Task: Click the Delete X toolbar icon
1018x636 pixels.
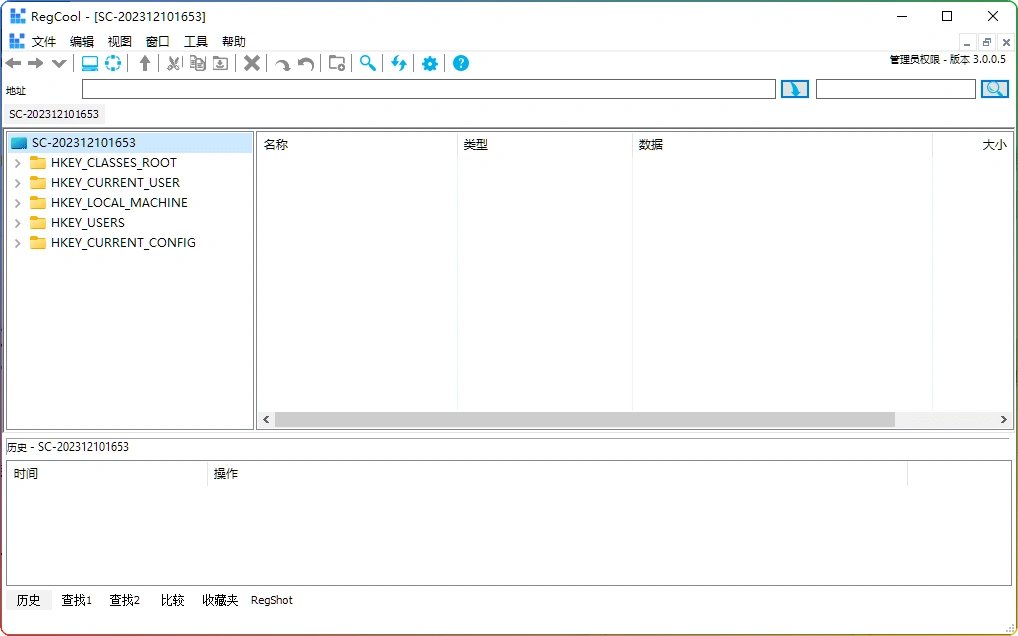Action: pos(252,63)
